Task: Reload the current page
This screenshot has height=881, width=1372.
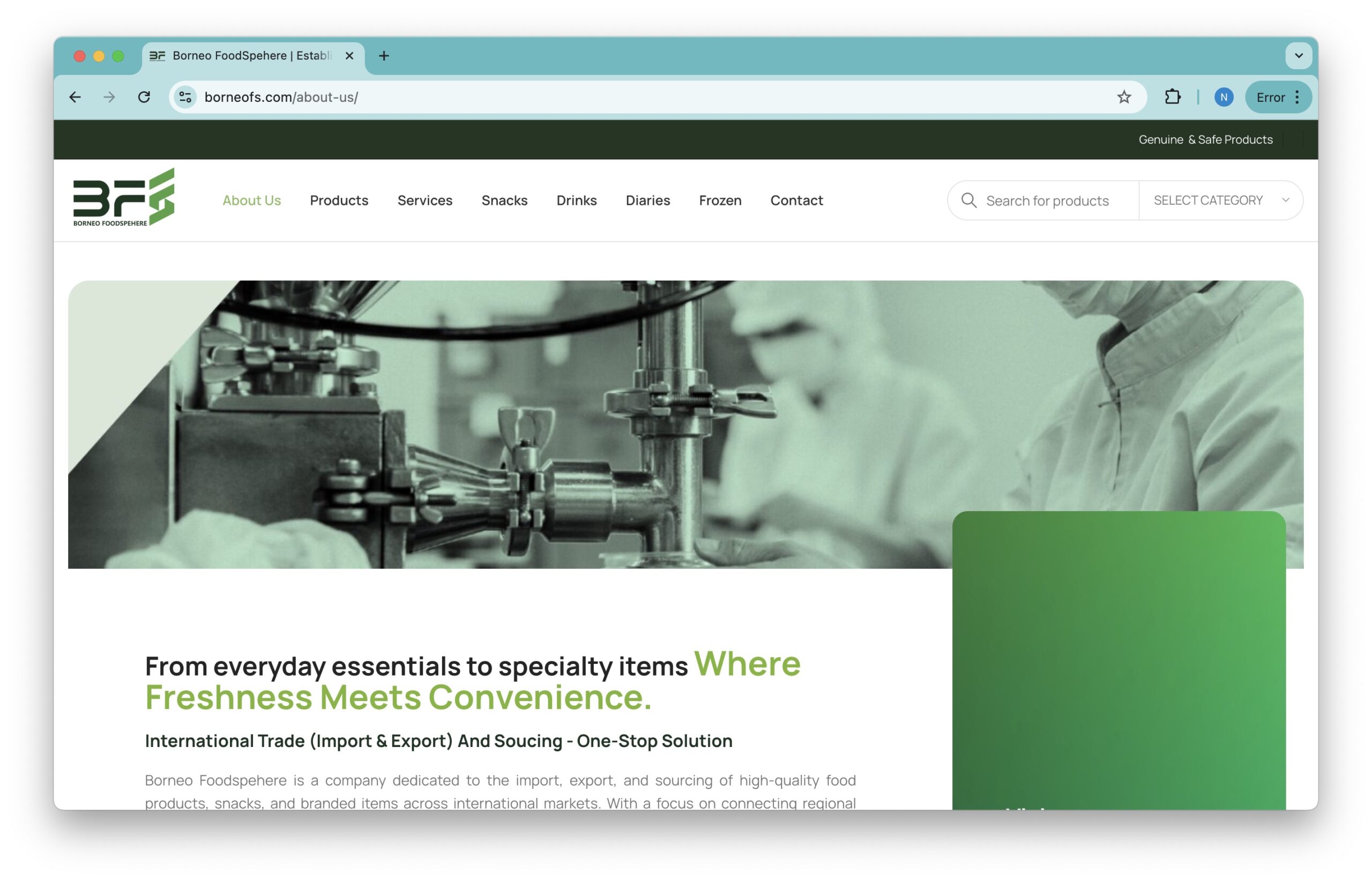Action: point(144,97)
